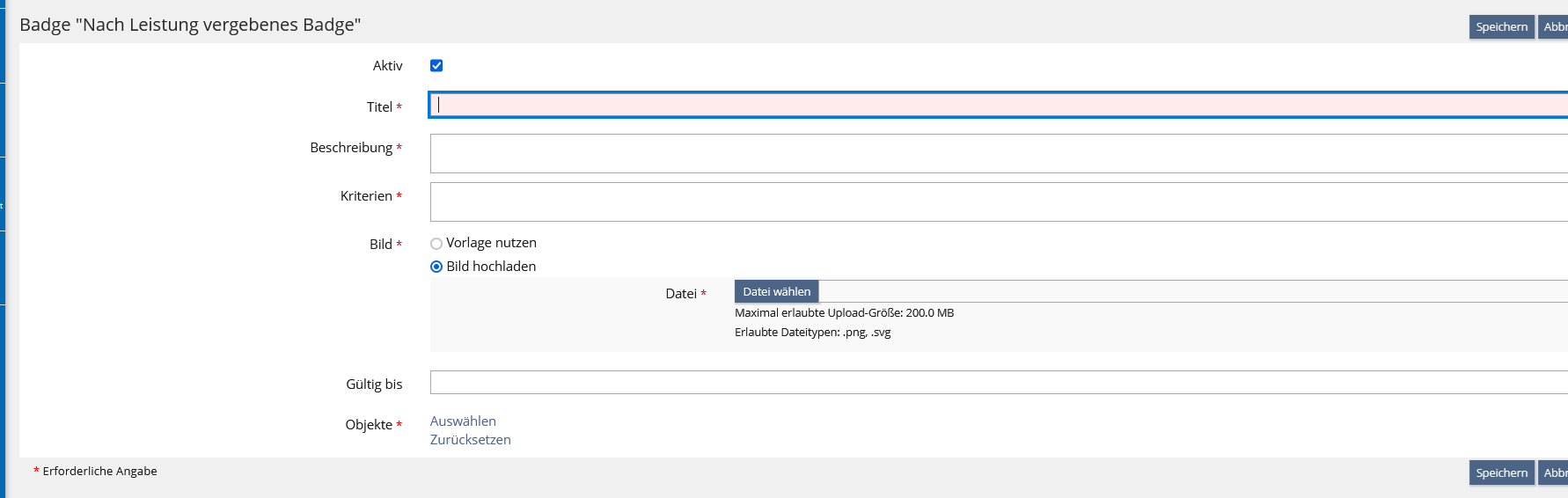Click into the Beschreibung text area

994,154
